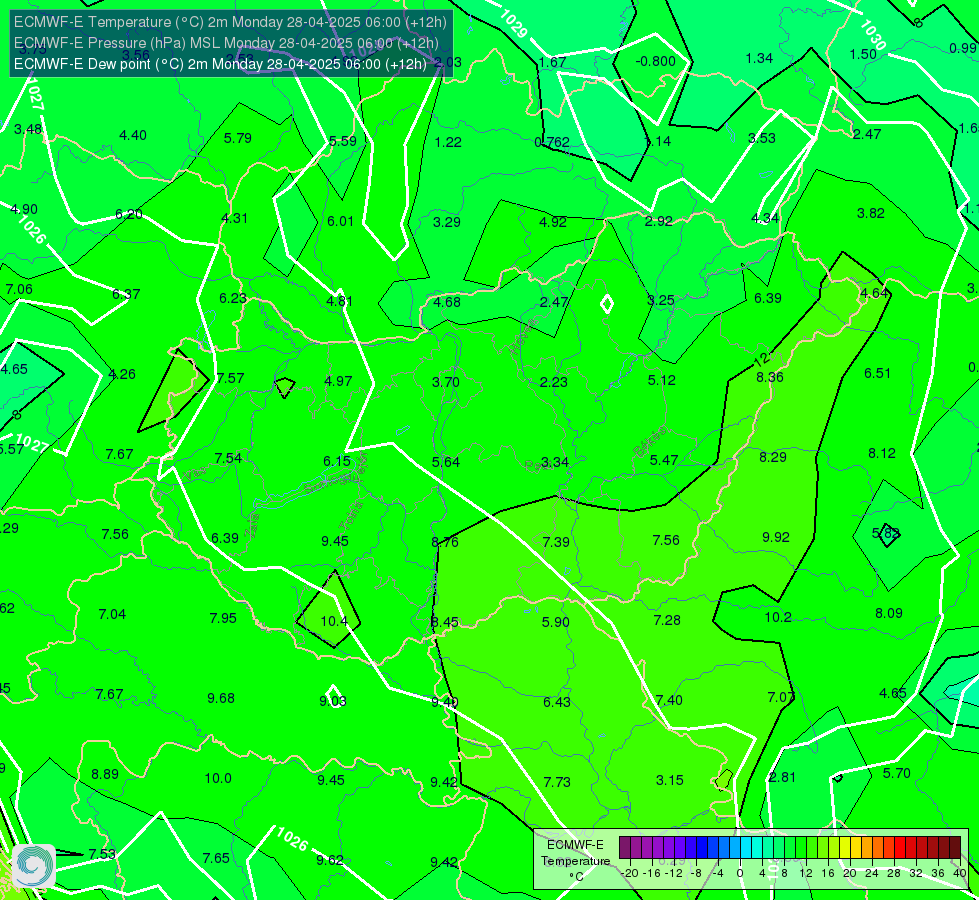Click the dew point value 4.40

tap(133, 136)
